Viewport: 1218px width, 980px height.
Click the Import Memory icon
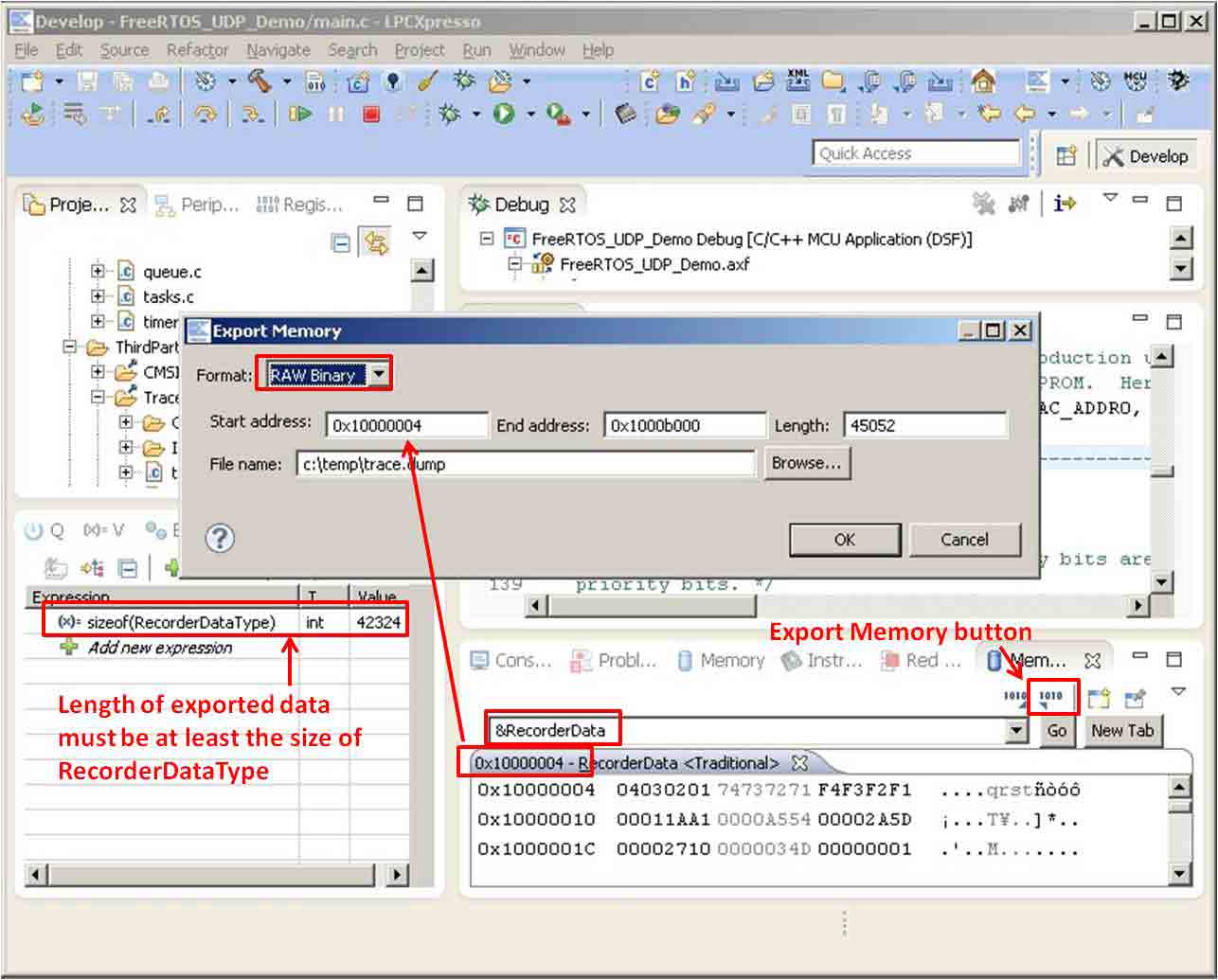(x=1014, y=698)
